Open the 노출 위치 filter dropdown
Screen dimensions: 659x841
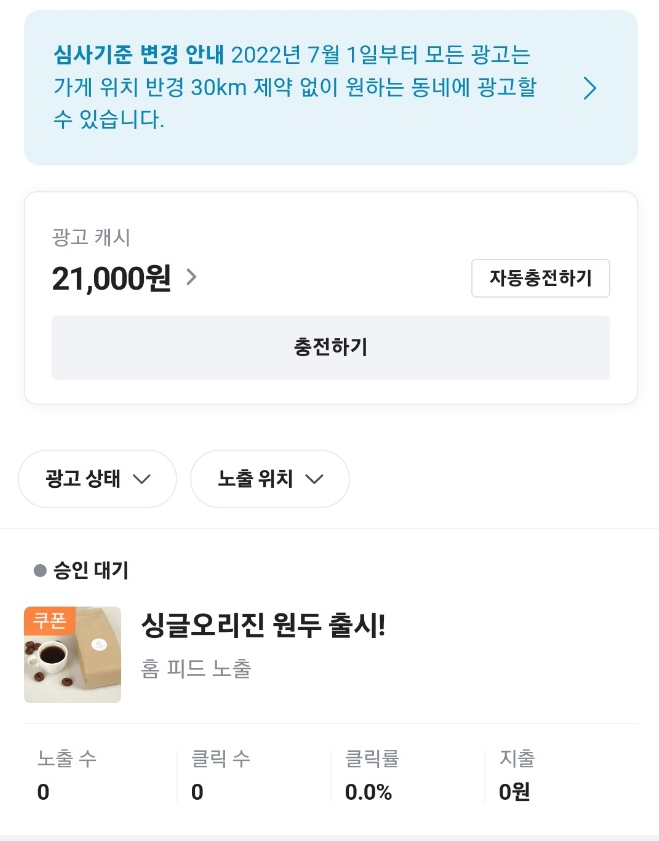point(270,479)
